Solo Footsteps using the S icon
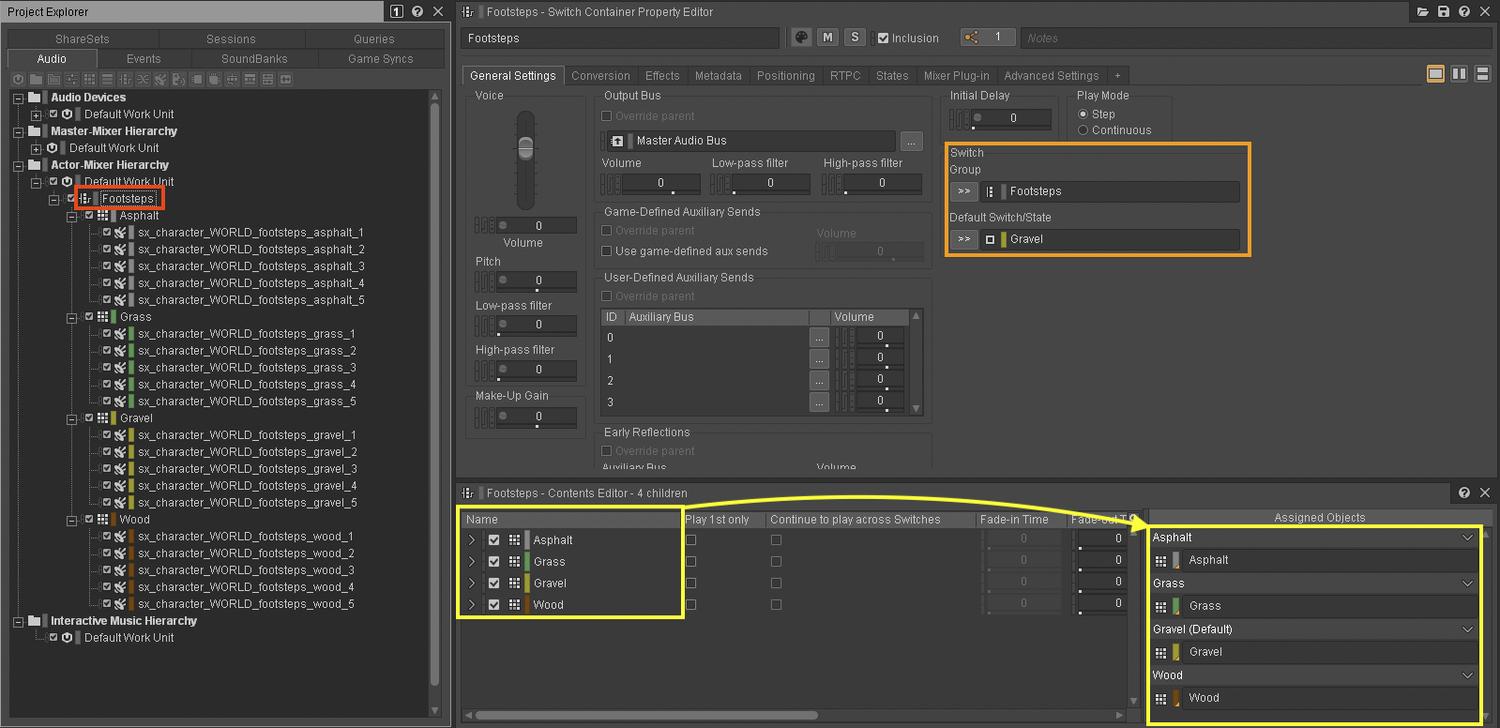The width and height of the screenshot is (1500, 728). [854, 37]
